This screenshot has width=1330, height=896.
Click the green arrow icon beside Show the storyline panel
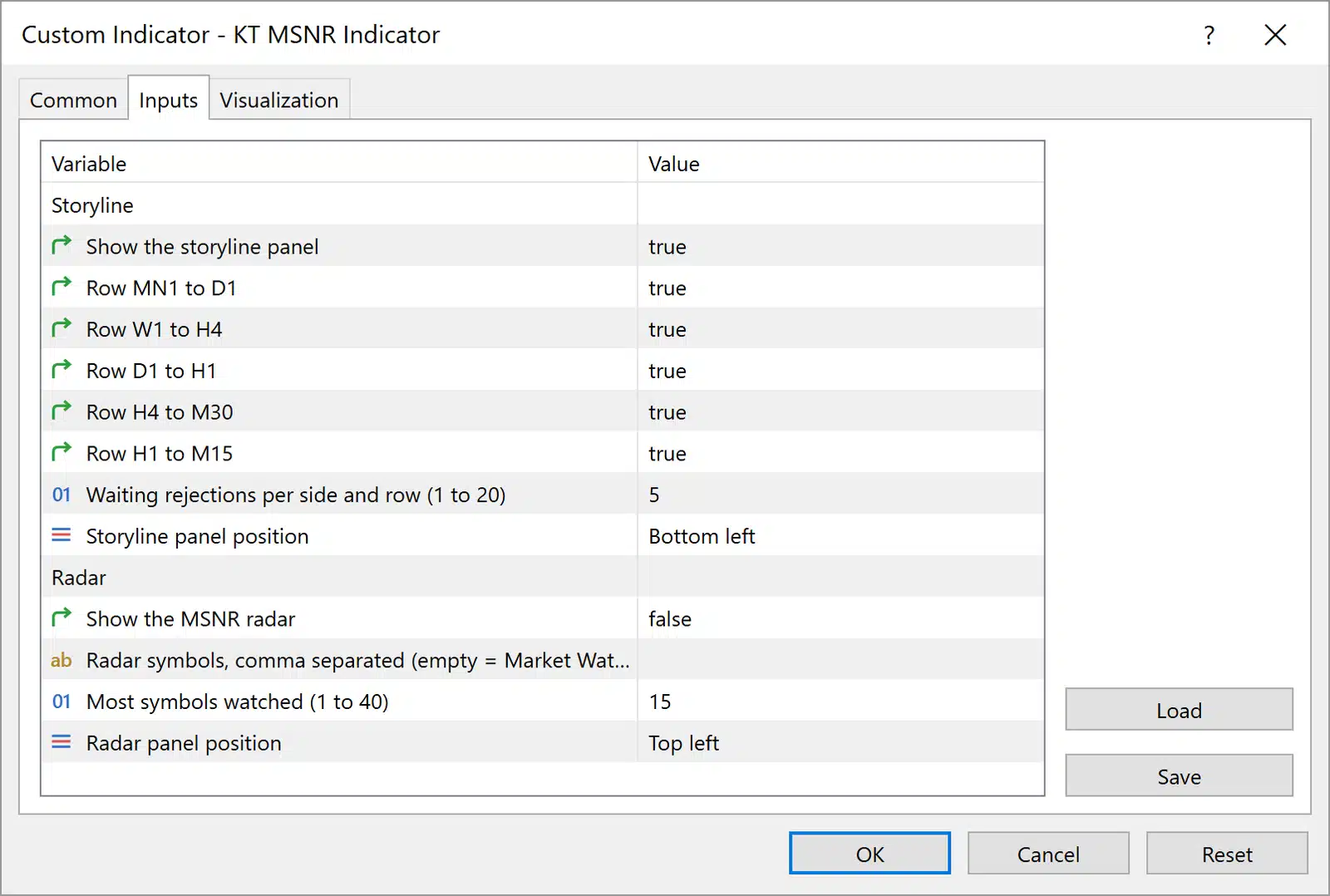(62, 245)
